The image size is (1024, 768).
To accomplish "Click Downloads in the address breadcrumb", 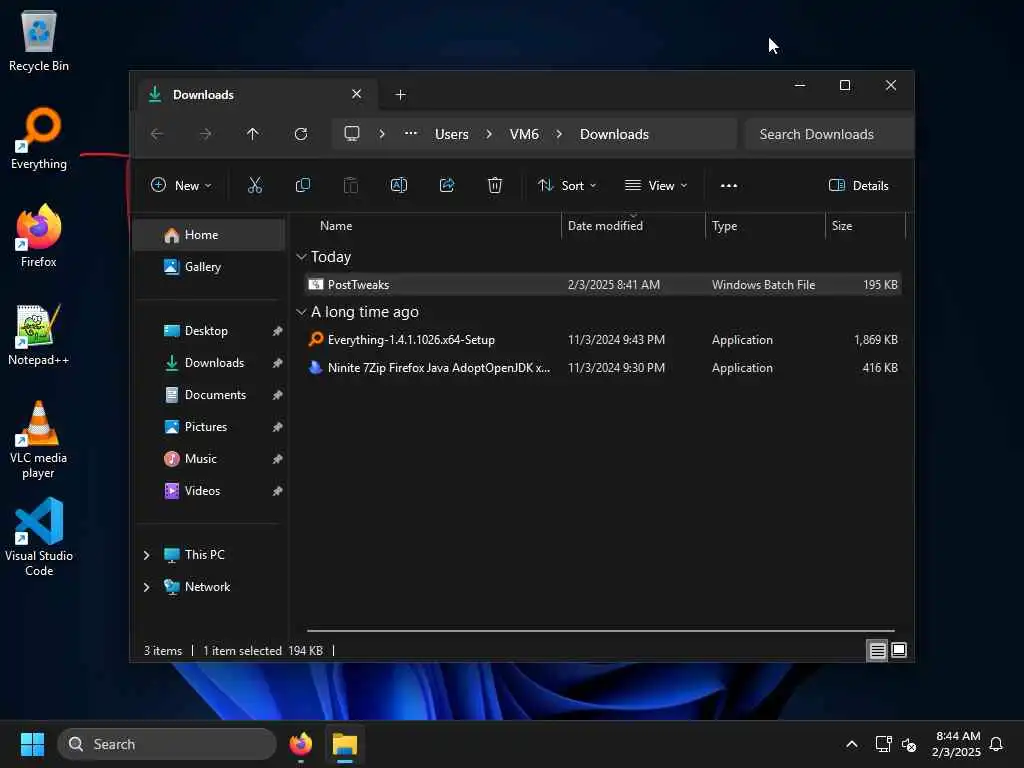I will [615, 134].
